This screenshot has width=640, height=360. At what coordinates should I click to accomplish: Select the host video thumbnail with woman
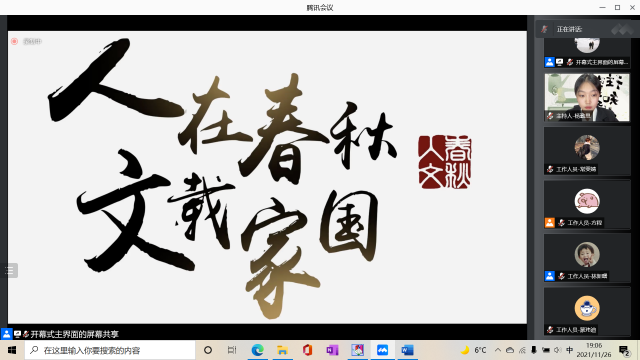point(587,98)
